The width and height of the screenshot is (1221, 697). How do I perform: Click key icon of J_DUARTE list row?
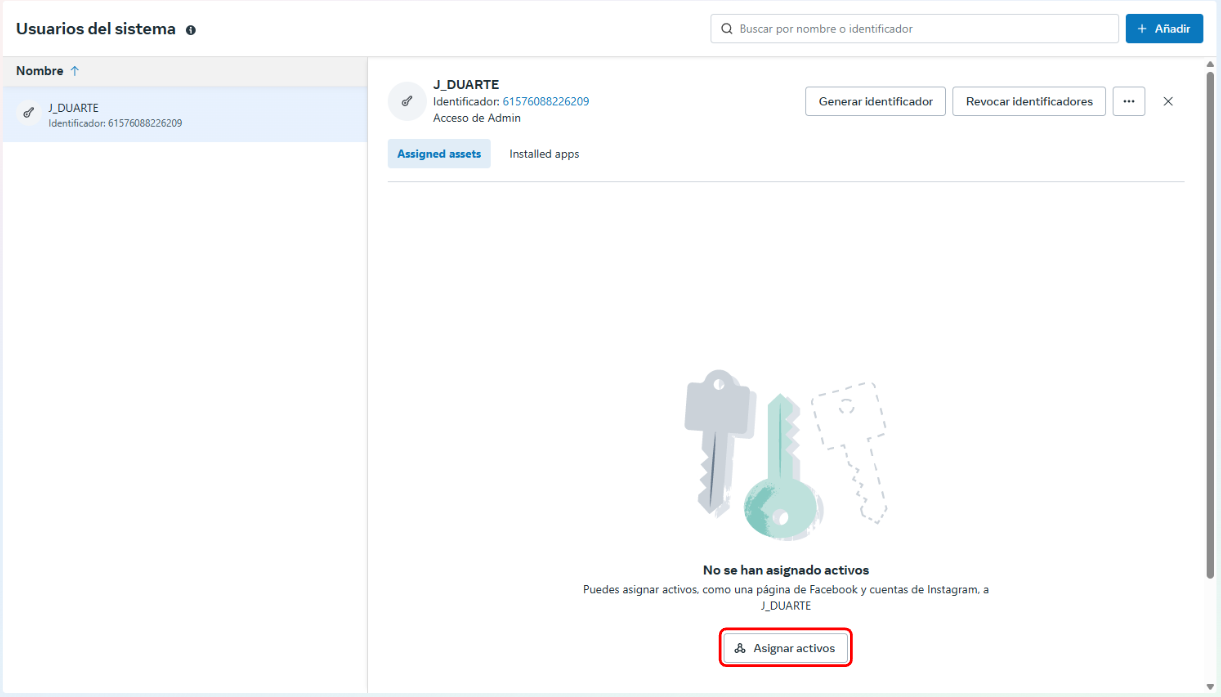28,114
